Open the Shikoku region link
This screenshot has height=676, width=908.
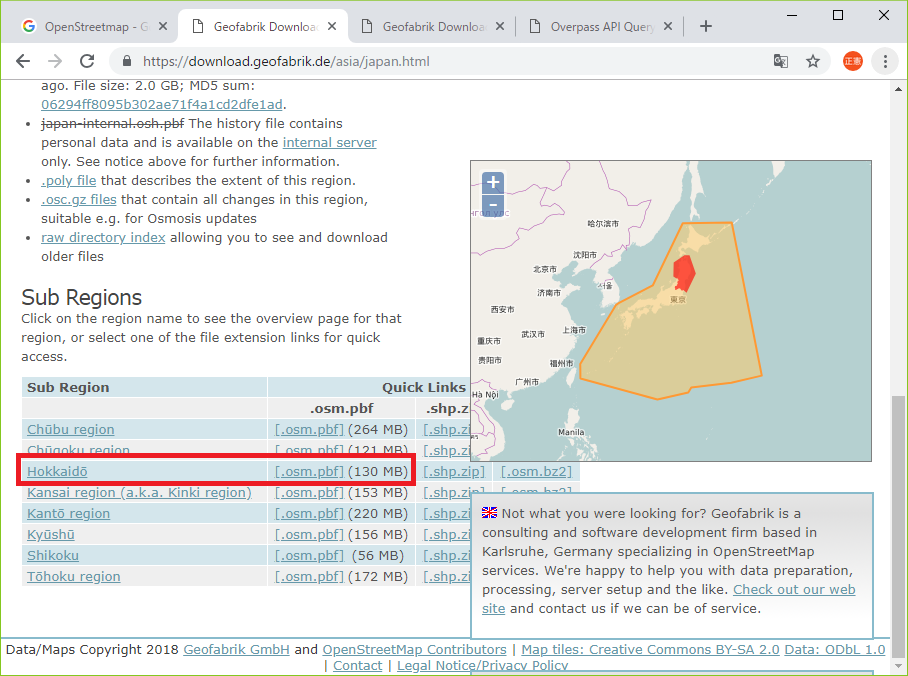coord(53,556)
